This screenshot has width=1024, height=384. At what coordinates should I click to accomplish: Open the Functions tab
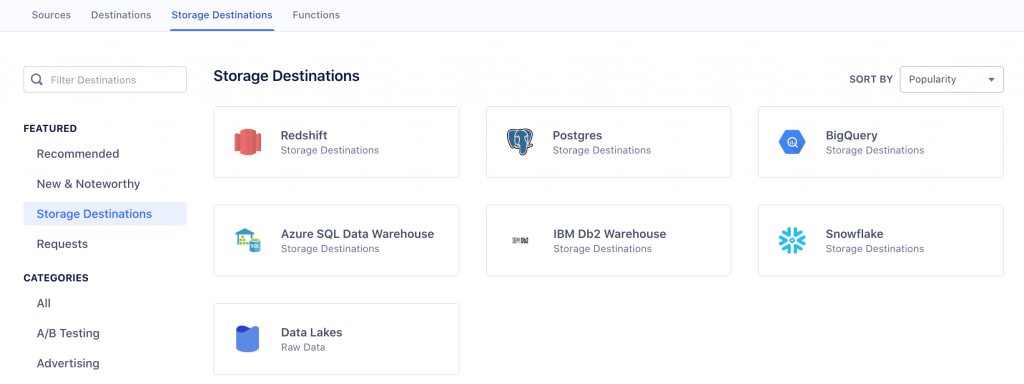[316, 14]
